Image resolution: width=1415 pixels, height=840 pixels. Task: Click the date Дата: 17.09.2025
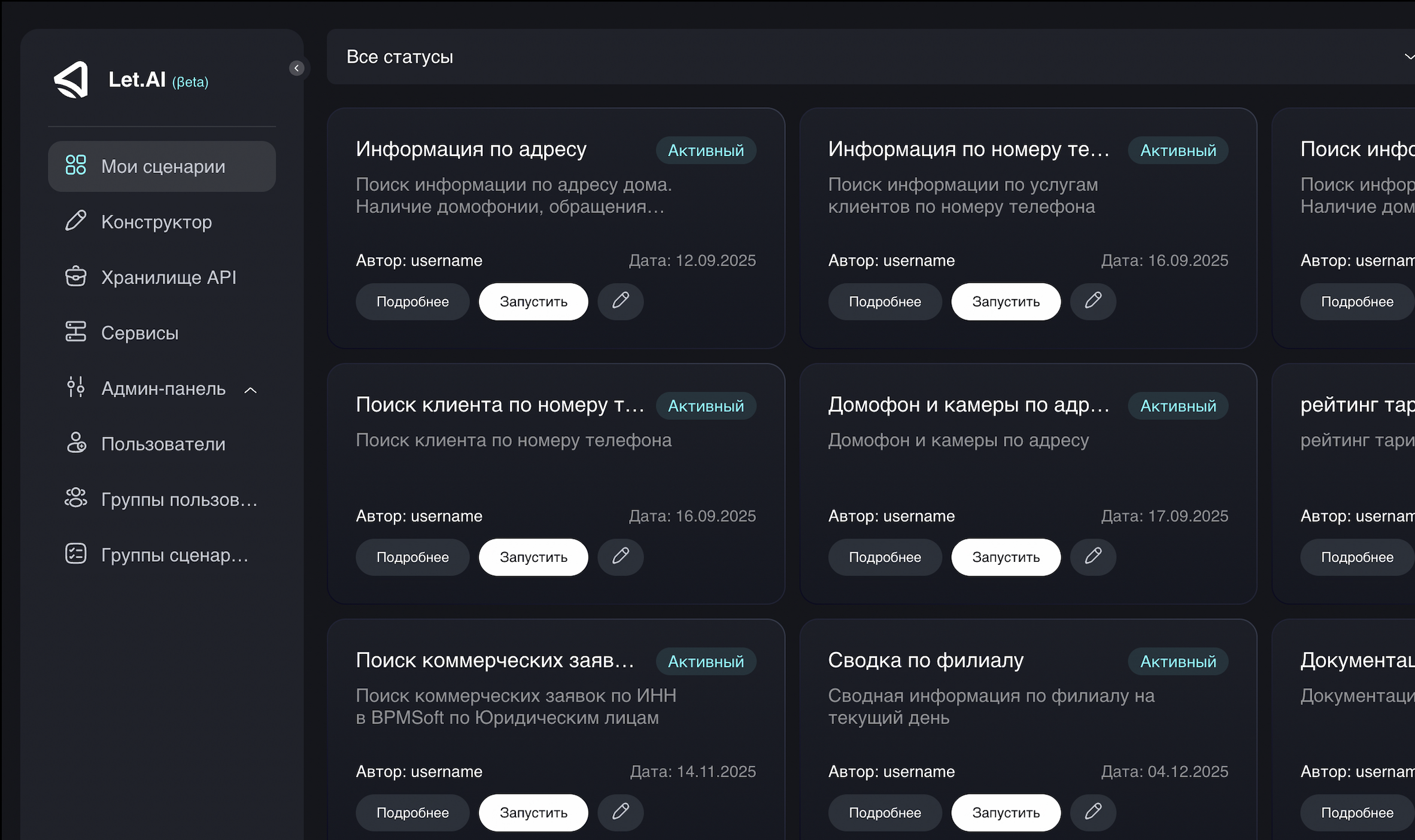(x=1164, y=516)
